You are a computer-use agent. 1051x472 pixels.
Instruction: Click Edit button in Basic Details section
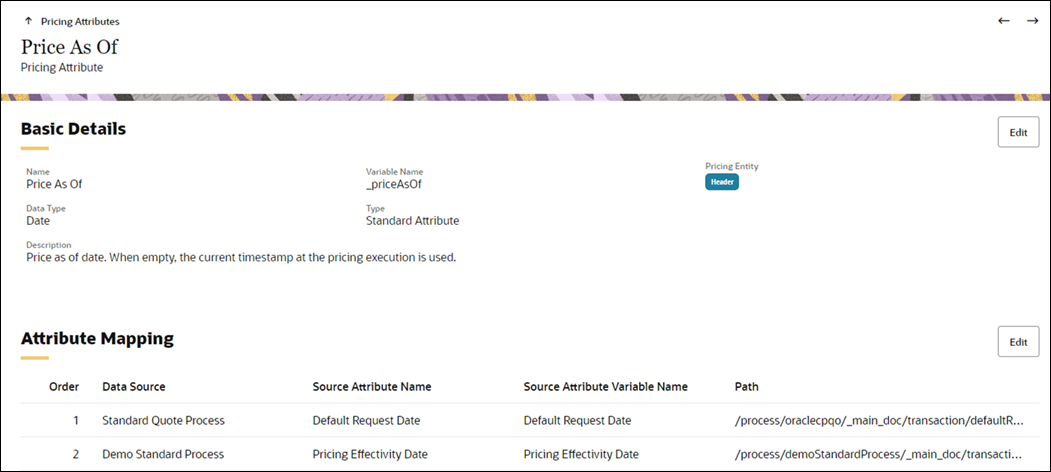click(x=1017, y=132)
